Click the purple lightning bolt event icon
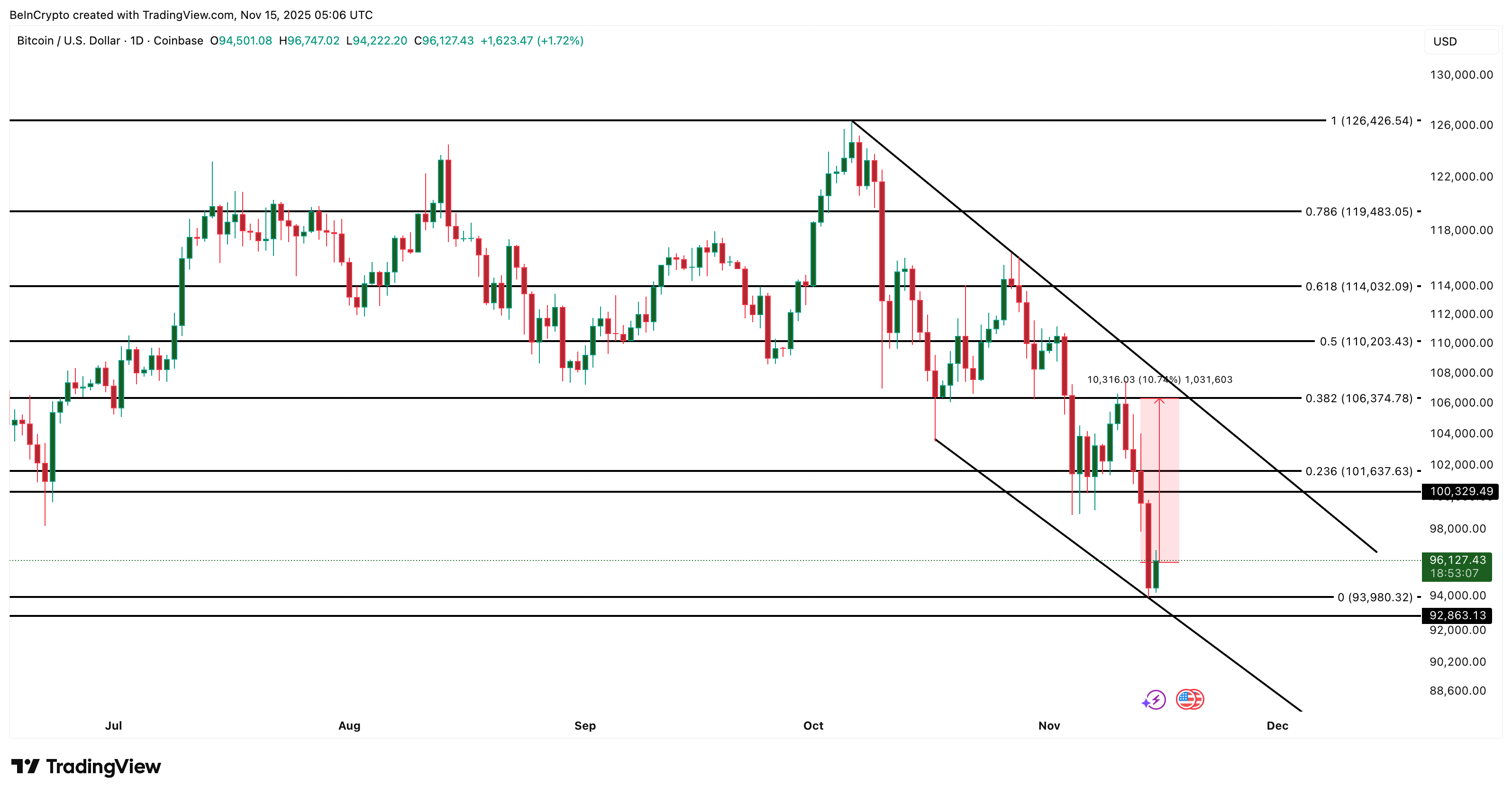The width and height of the screenshot is (1512, 795). point(1155,699)
